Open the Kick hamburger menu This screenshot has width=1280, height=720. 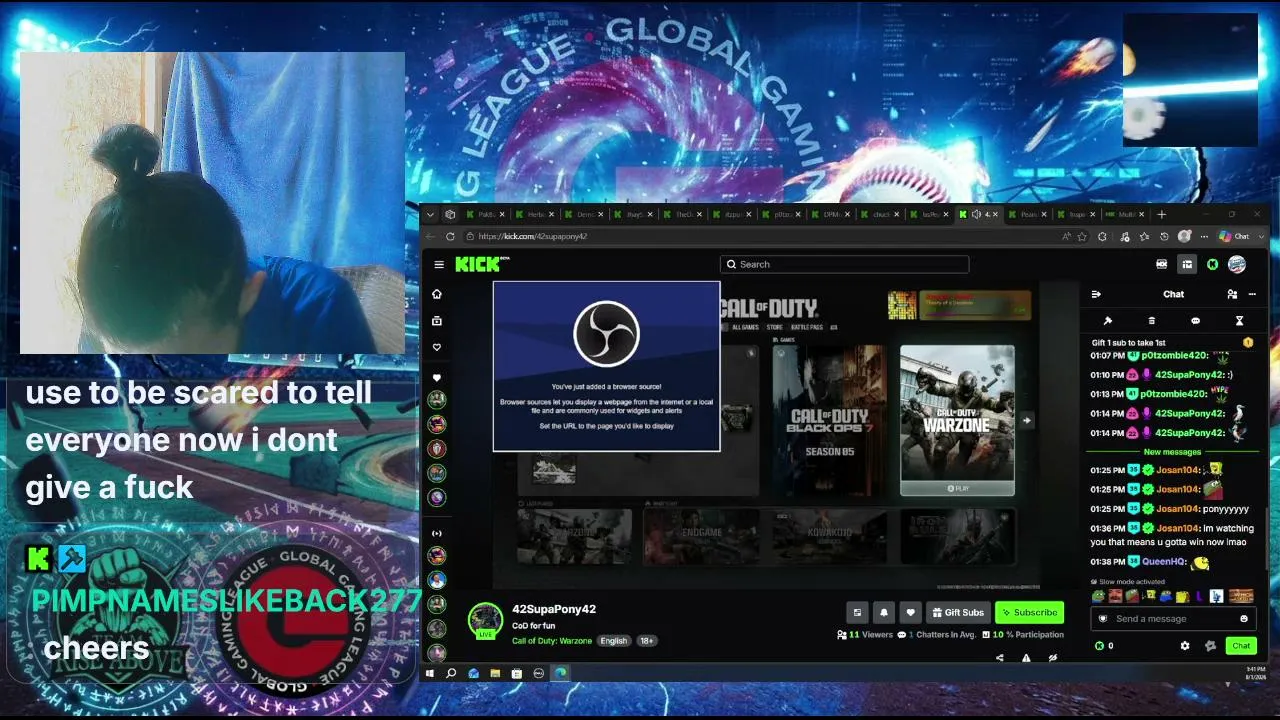pos(439,265)
